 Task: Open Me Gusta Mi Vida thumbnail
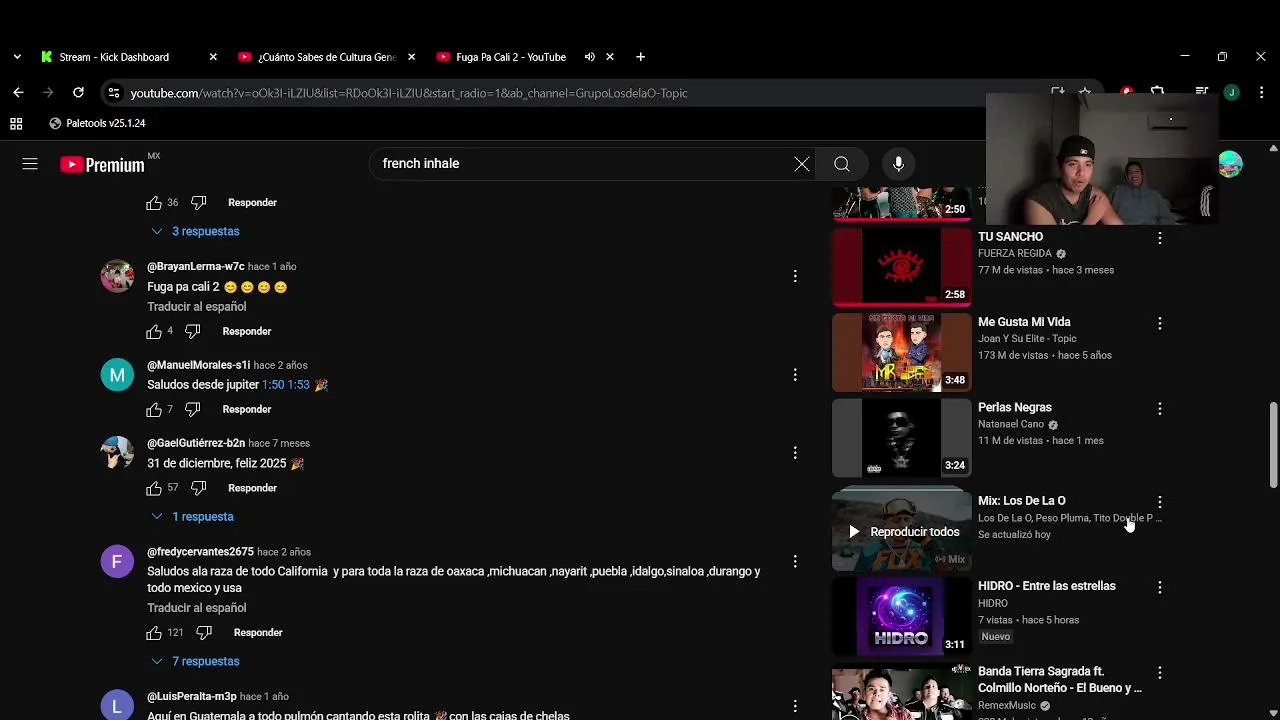coord(902,352)
